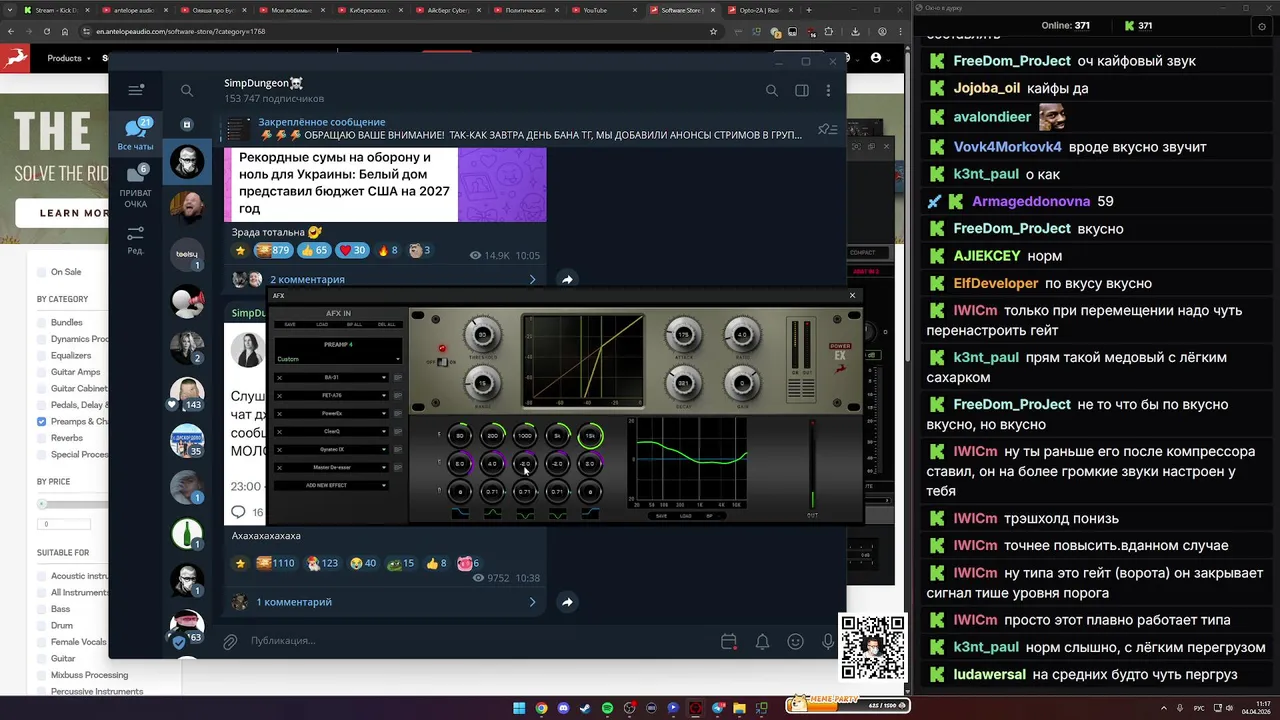Open Custom preset dropdown in AFX

338,359
